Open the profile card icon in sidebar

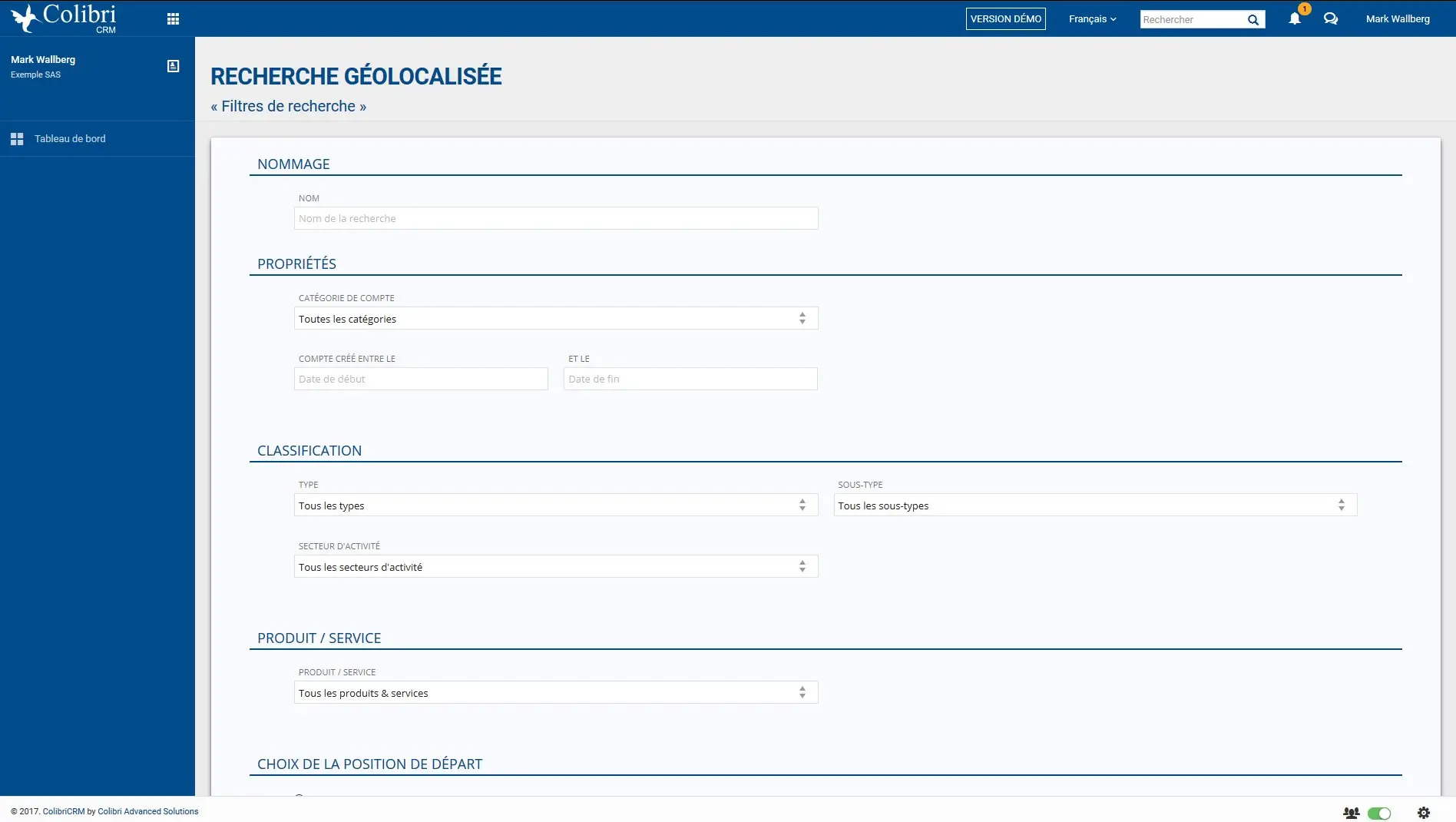coord(173,66)
